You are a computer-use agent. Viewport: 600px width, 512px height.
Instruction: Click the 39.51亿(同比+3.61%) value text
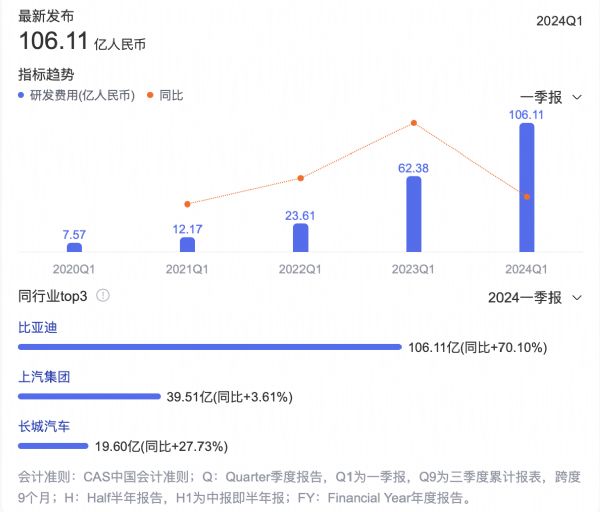click(x=230, y=397)
